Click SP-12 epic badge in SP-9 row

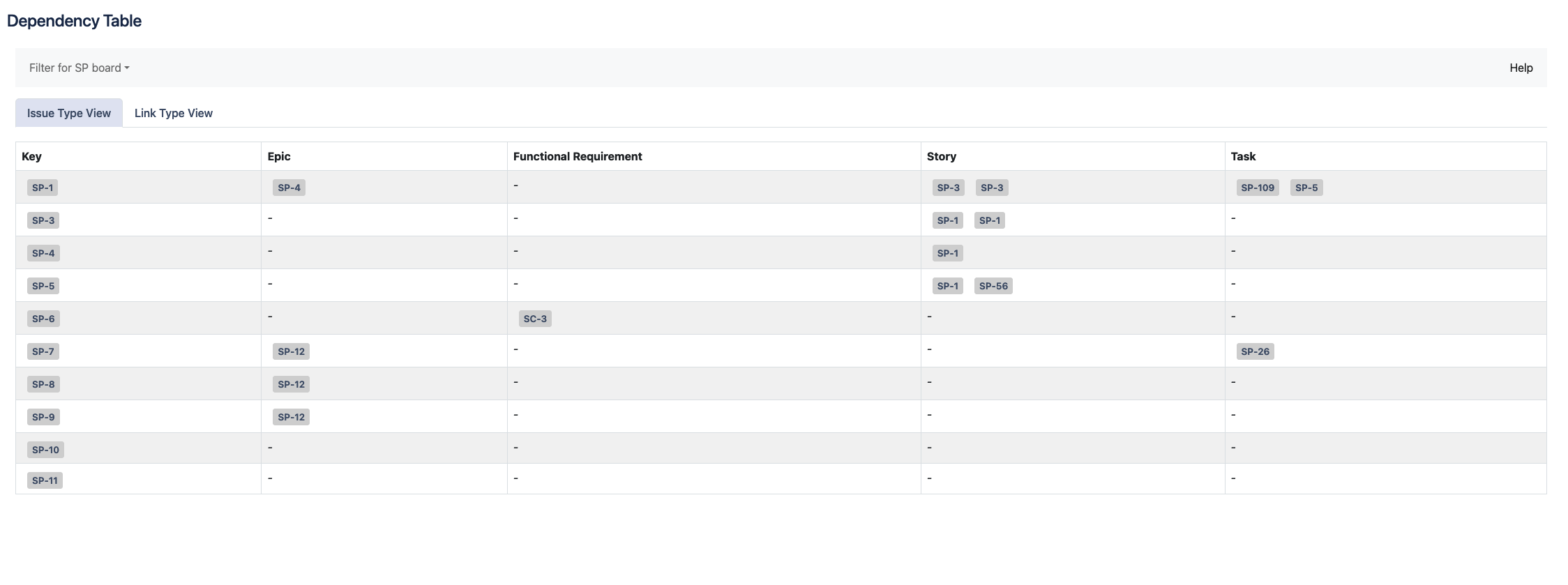coord(291,417)
